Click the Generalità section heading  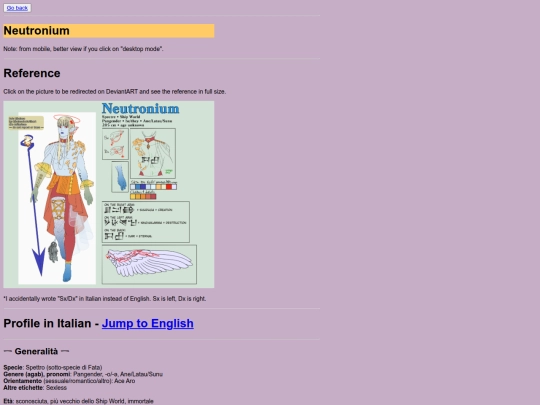[36, 351]
